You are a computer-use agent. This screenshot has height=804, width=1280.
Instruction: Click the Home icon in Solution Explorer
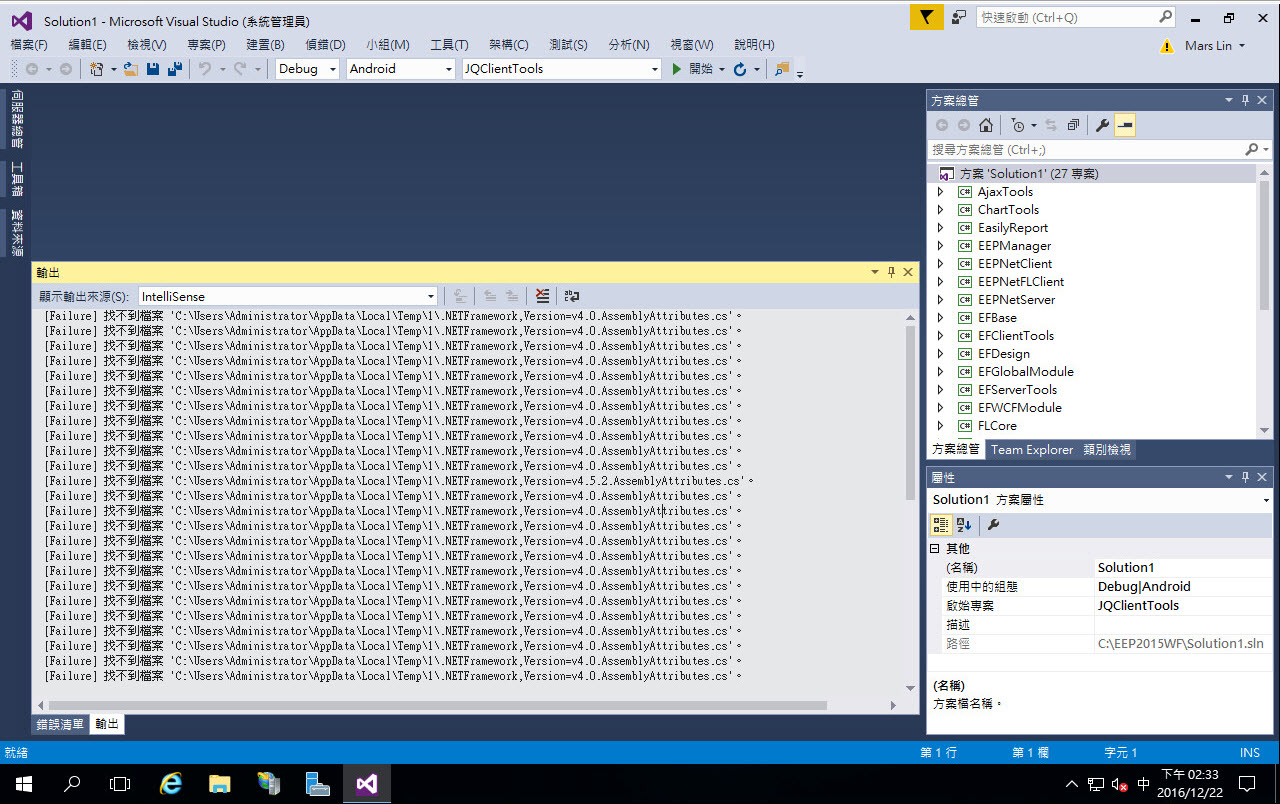pos(986,125)
